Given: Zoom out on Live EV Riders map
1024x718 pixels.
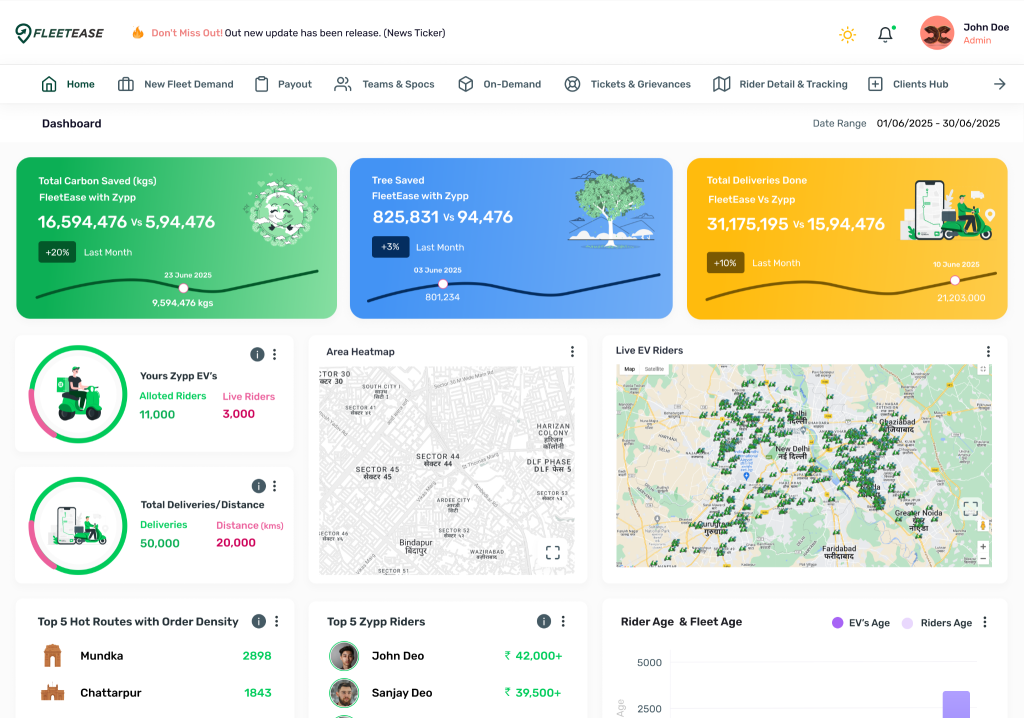Looking at the screenshot, I should tap(983, 559).
